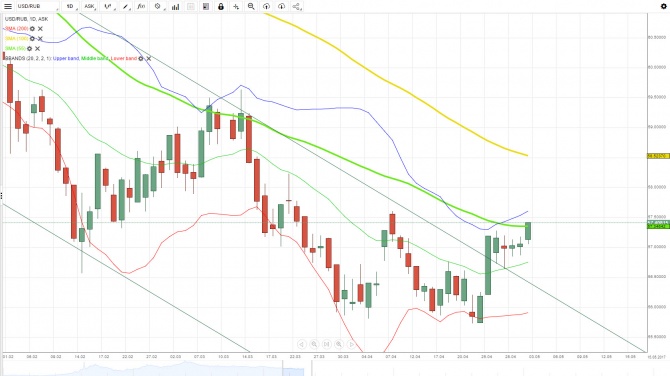670x376 pixels.
Task: Remove the BBANDS indicator
Action: tap(149, 58)
